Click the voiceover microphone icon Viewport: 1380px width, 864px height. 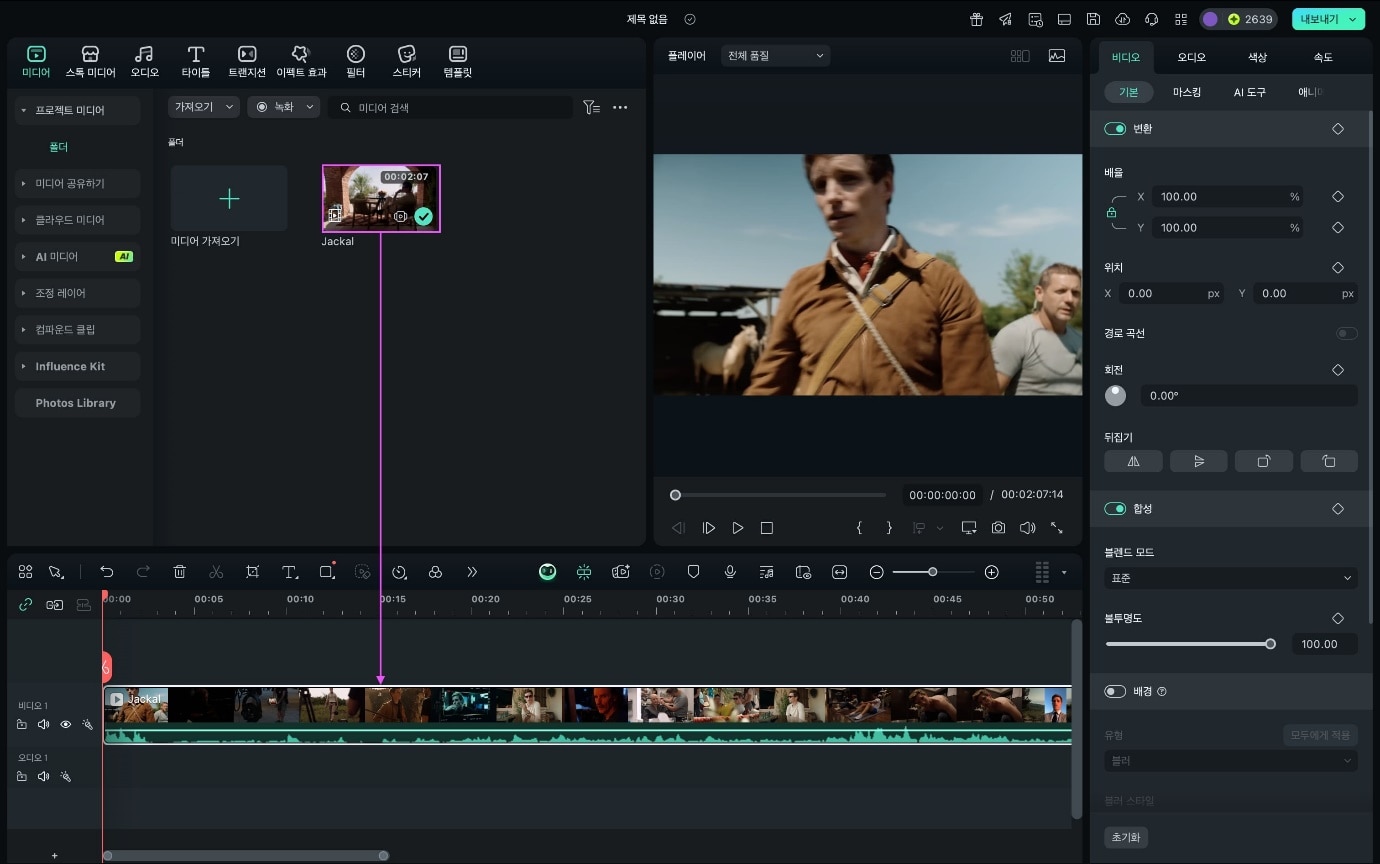tap(730, 572)
